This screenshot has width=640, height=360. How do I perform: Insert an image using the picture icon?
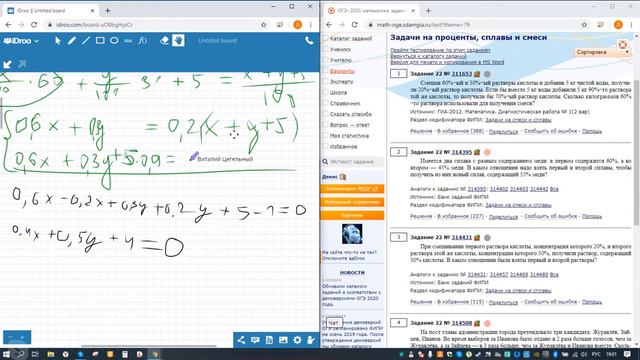click(283, 340)
